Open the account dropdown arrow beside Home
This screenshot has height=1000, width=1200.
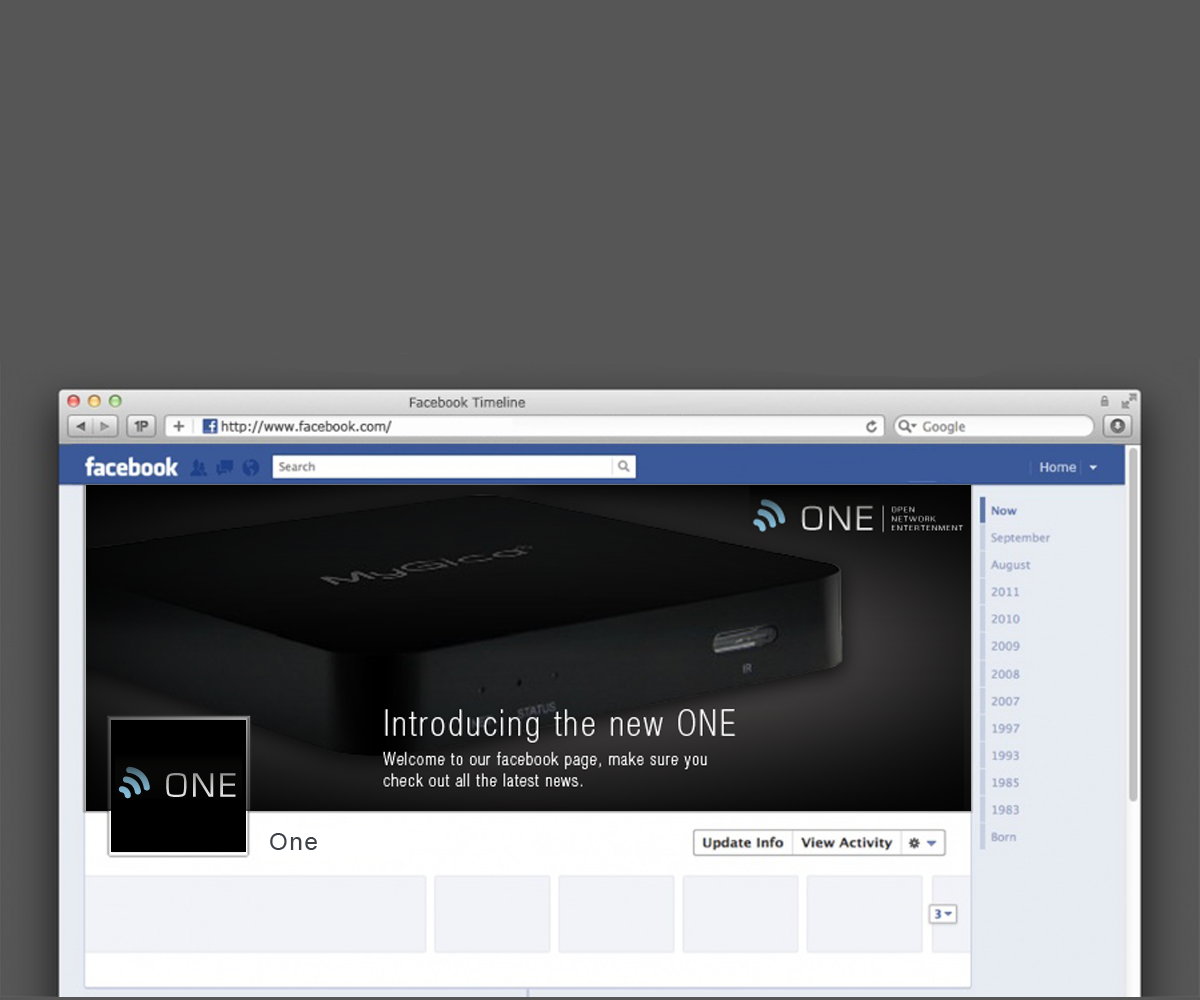pos(1093,468)
